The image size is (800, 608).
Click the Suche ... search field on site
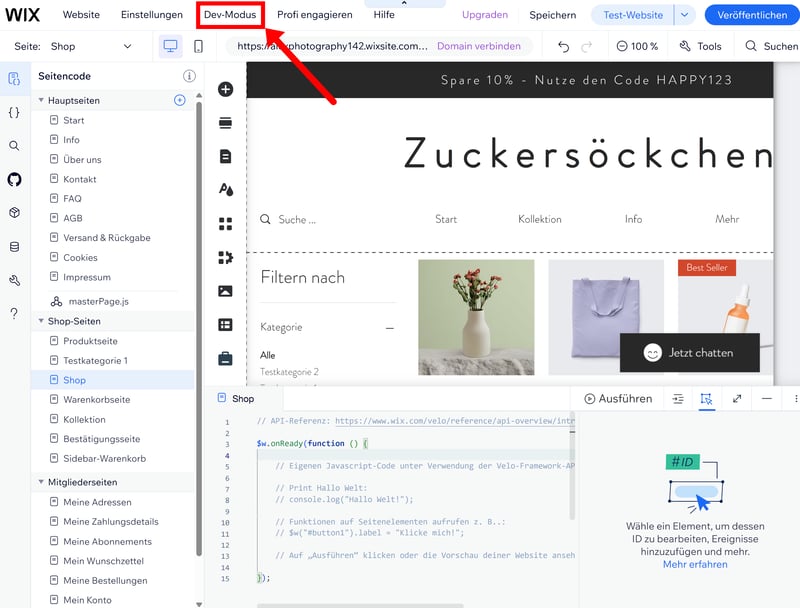(x=288, y=220)
